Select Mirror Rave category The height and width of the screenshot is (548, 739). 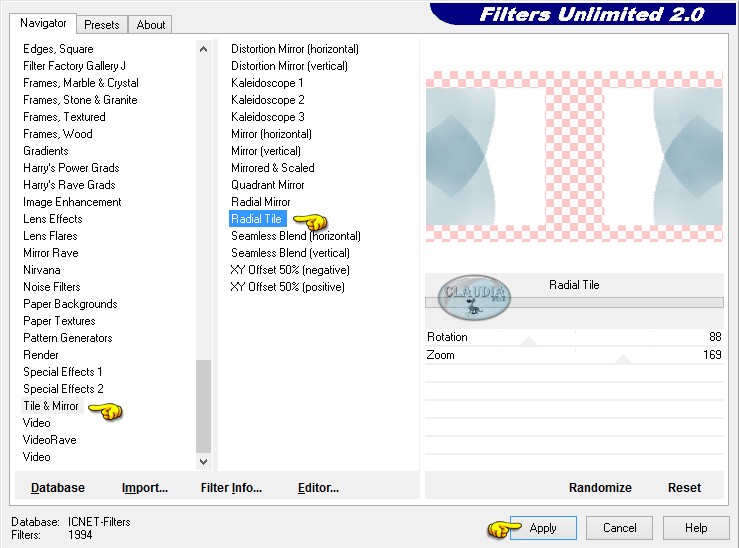click(51, 253)
